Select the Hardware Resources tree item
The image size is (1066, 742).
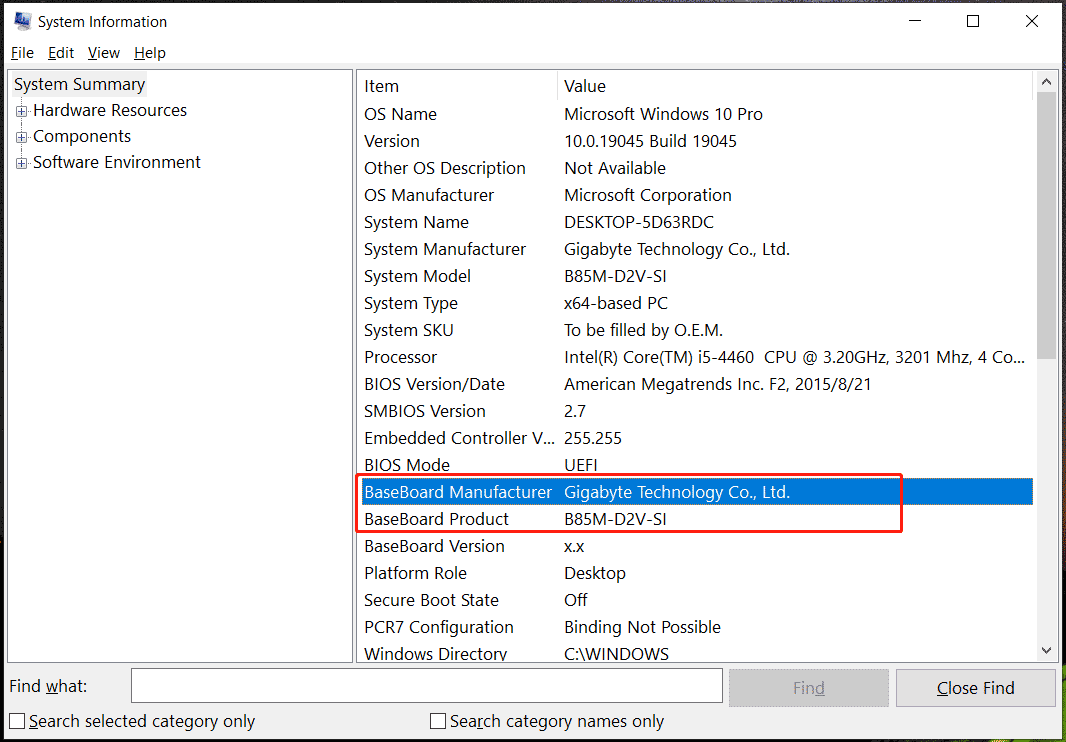[x=110, y=110]
